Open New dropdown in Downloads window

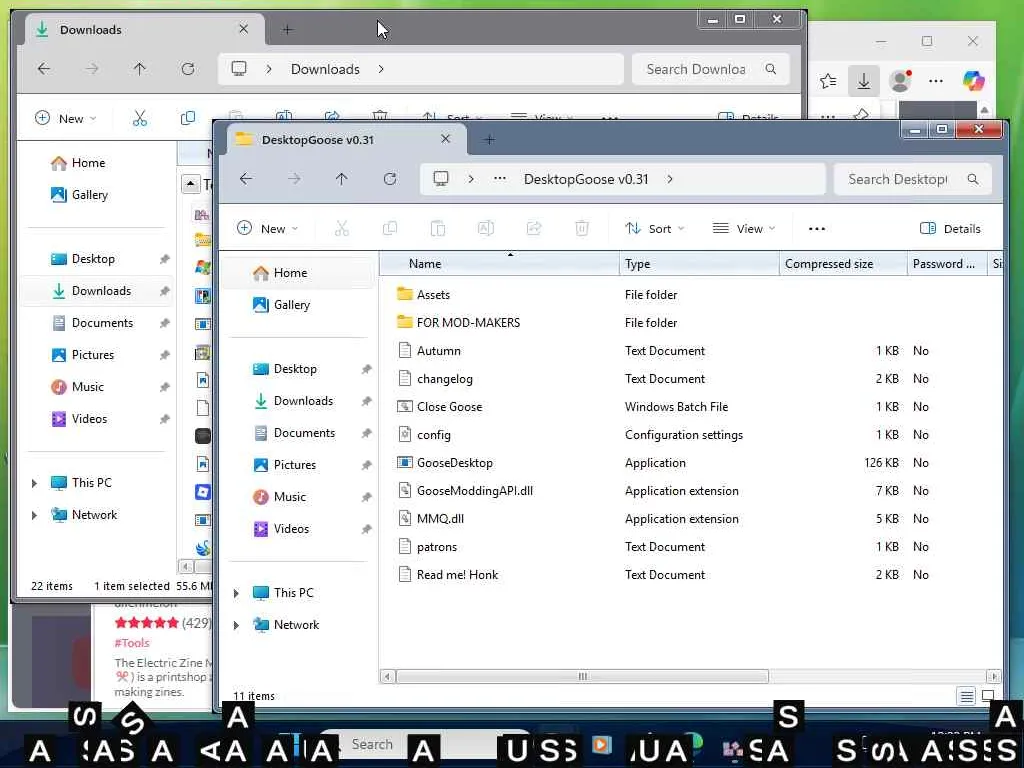(65, 118)
